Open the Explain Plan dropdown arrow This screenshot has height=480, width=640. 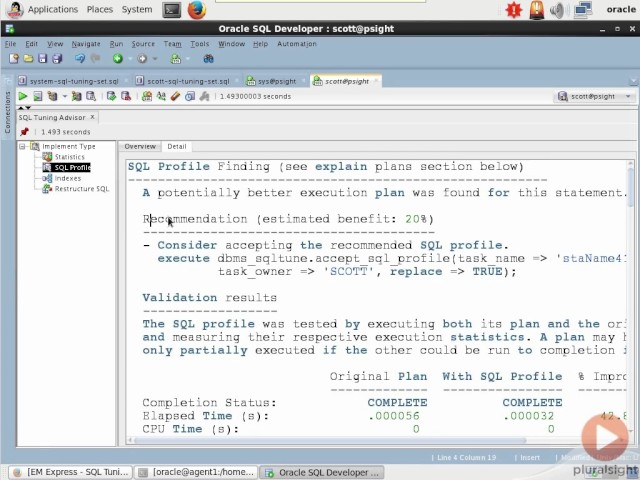click(64, 96)
